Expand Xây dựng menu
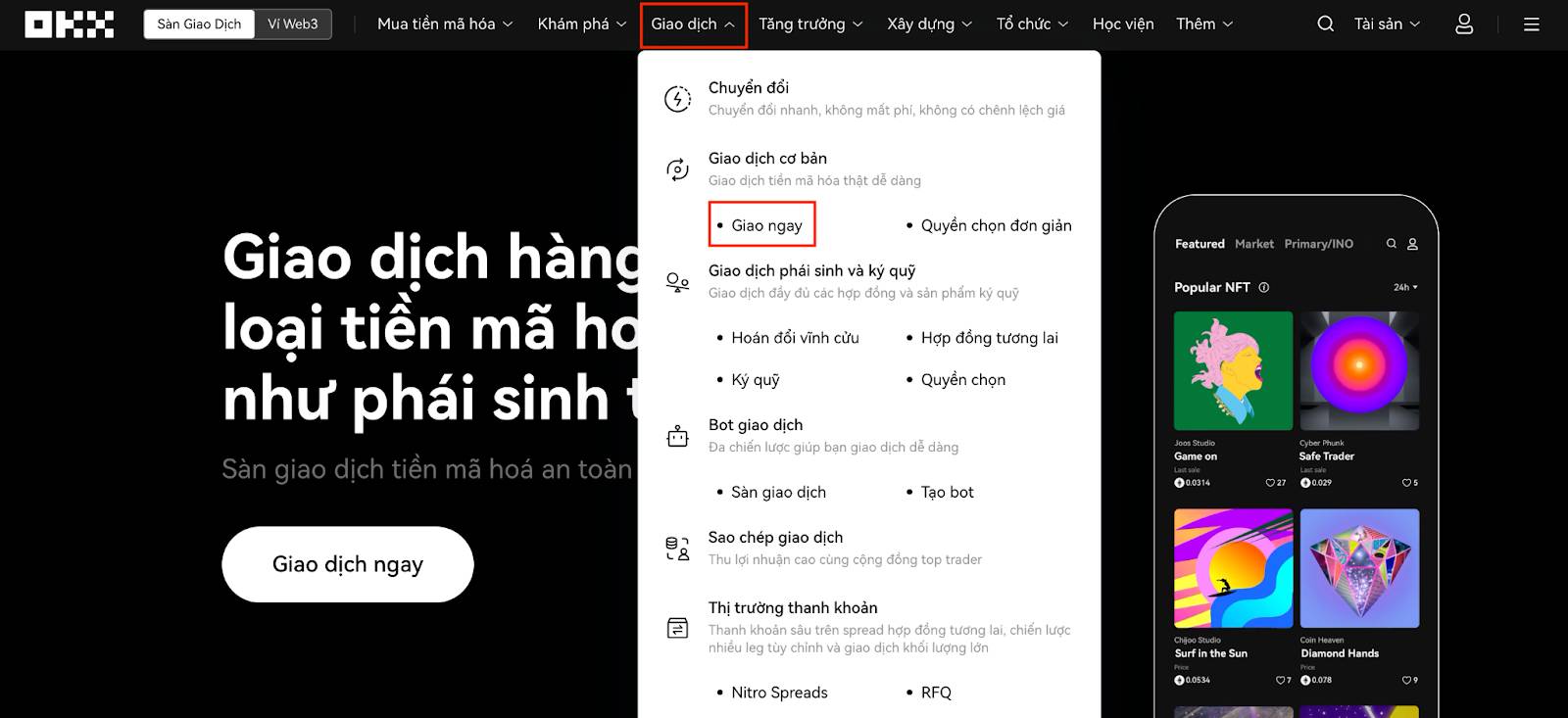 click(929, 24)
